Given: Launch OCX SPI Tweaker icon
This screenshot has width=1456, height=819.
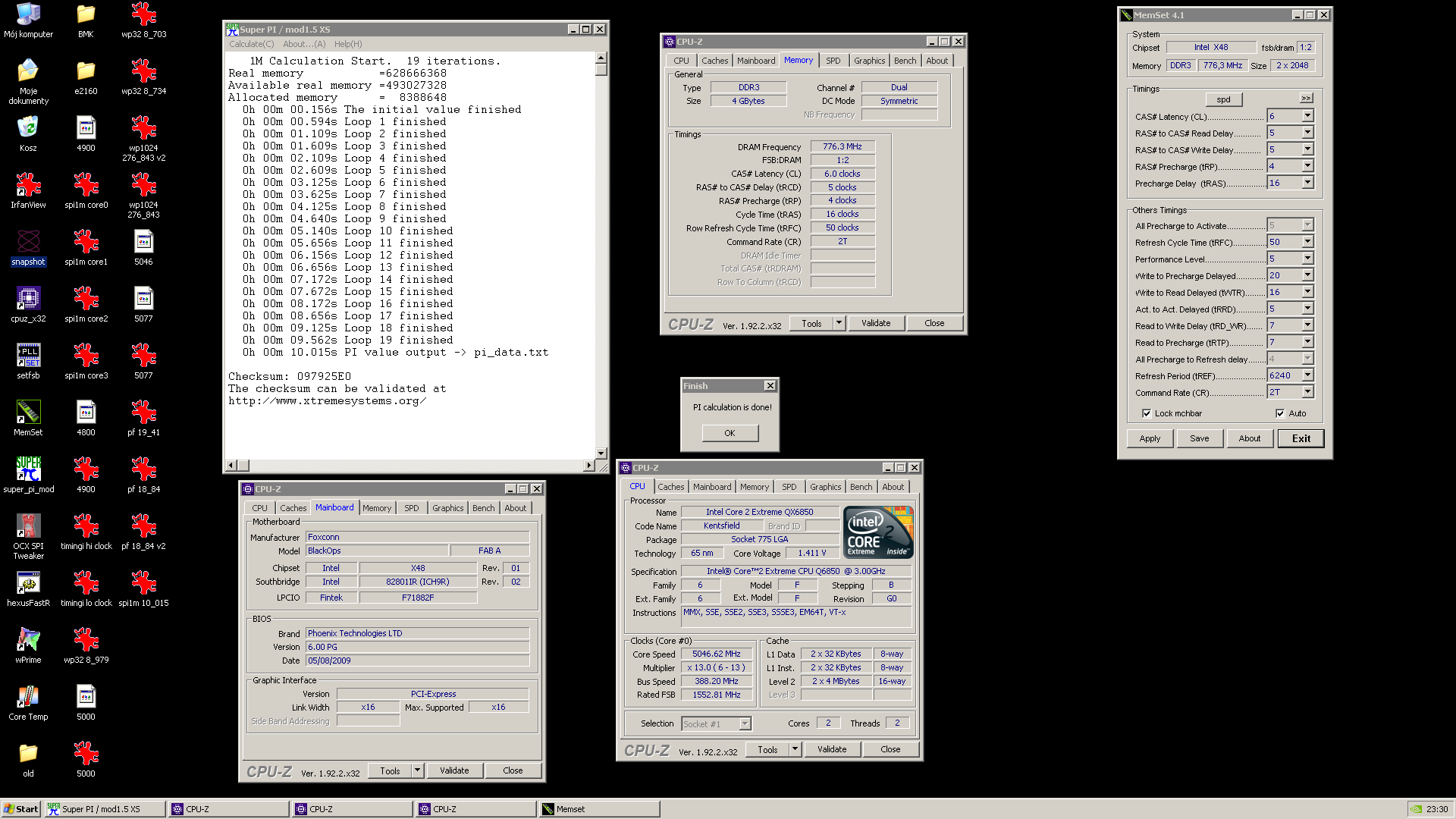Looking at the screenshot, I should tap(28, 536).
